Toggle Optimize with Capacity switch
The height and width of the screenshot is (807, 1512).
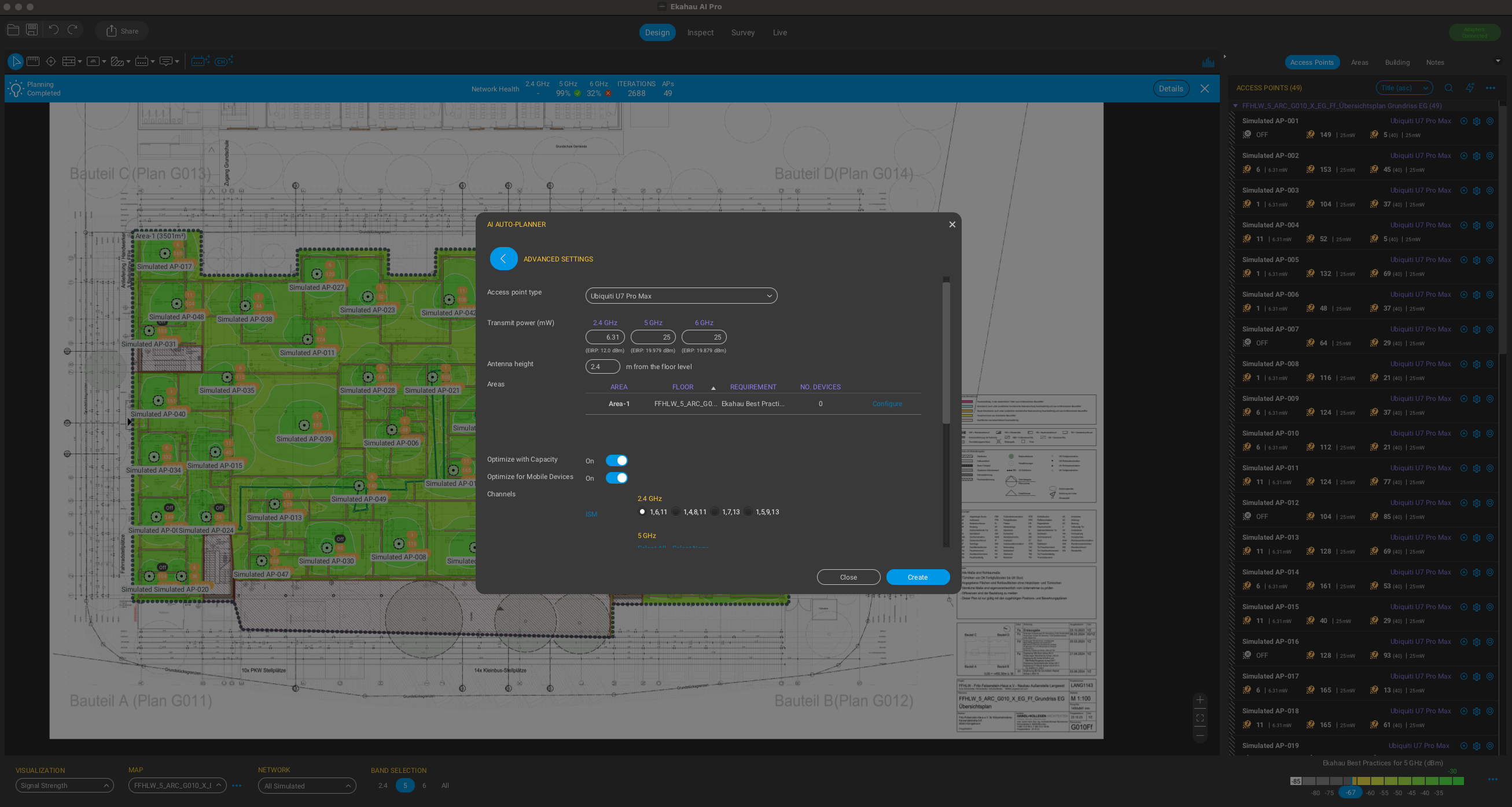[616, 460]
